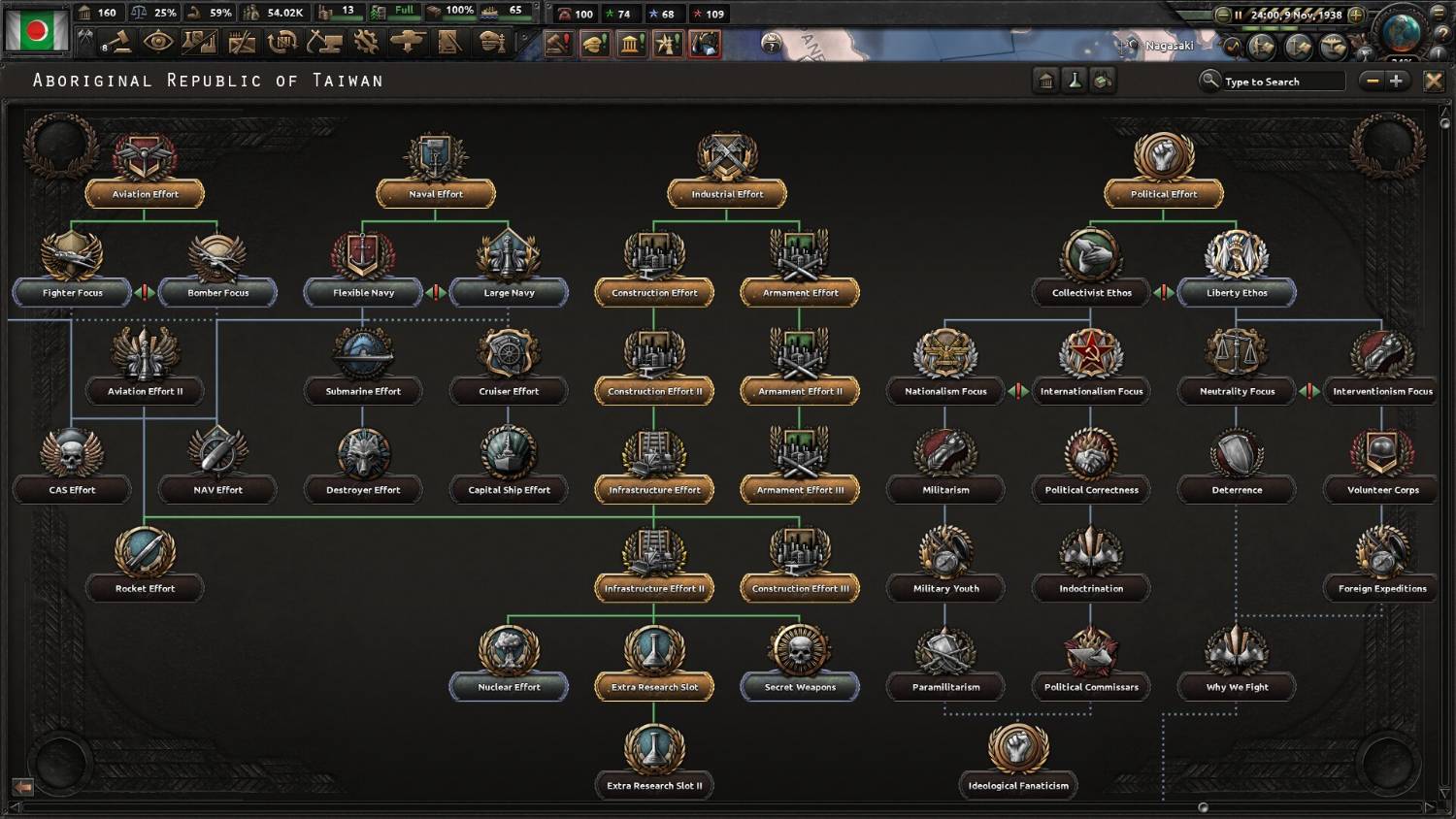This screenshot has height=819, width=1456.
Task: Open the political building alert notification
Action: point(632,44)
